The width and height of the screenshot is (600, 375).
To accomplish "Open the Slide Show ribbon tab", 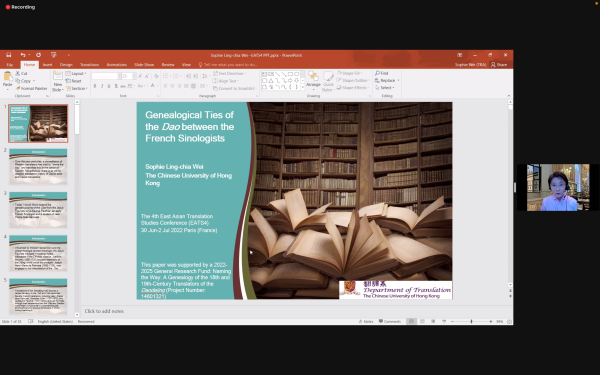I will click(x=144, y=65).
